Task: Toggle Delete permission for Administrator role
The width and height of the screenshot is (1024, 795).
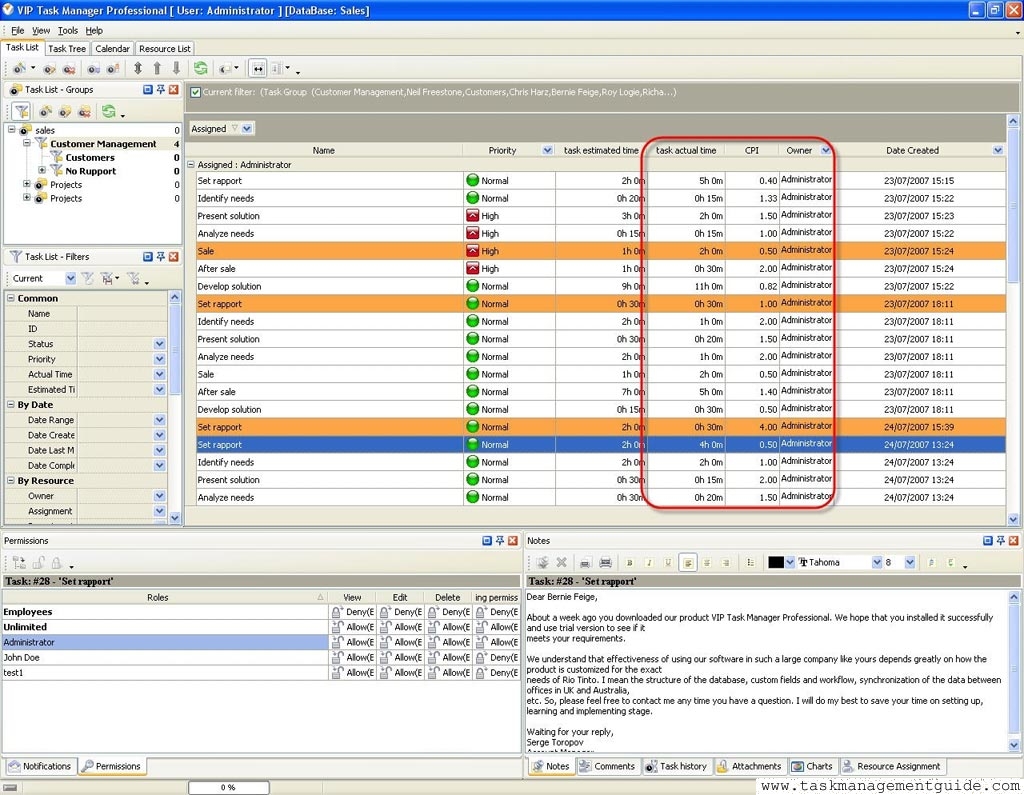Action: (449, 642)
